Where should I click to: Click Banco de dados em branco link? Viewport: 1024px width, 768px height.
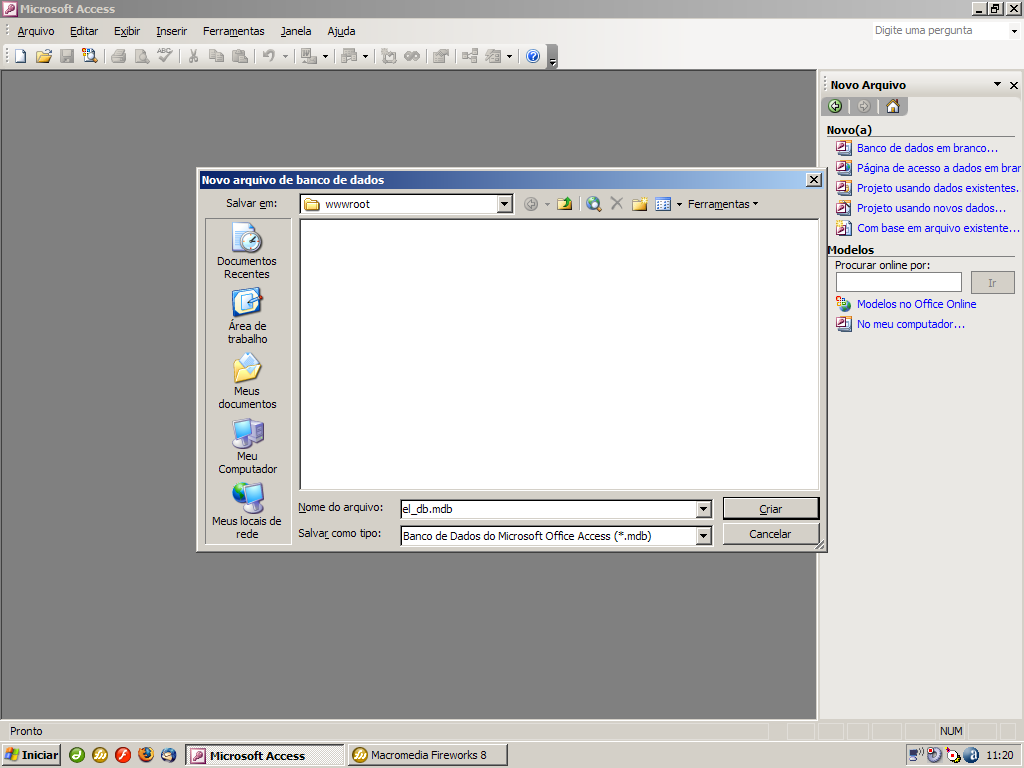927,148
